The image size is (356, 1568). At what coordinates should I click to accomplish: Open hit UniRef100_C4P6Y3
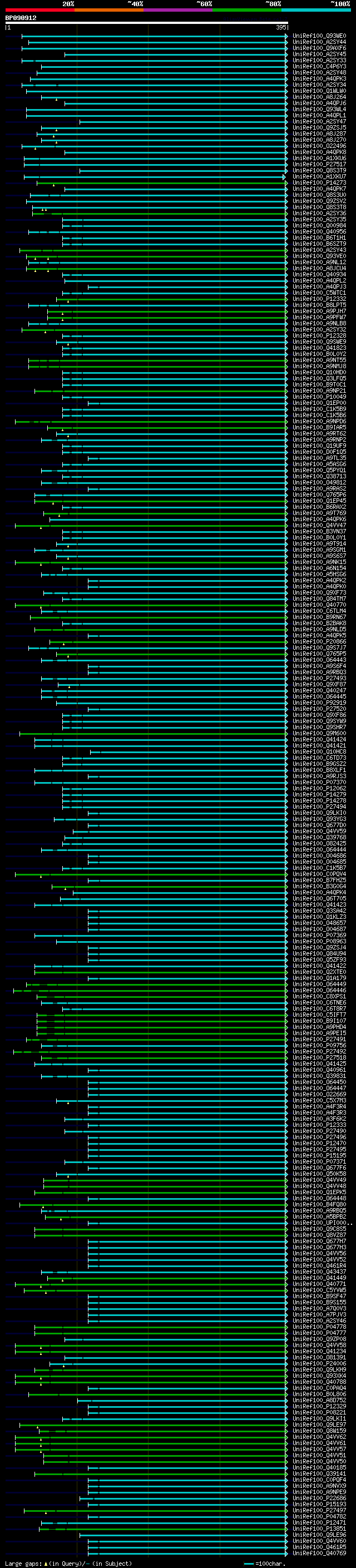[319, 66]
